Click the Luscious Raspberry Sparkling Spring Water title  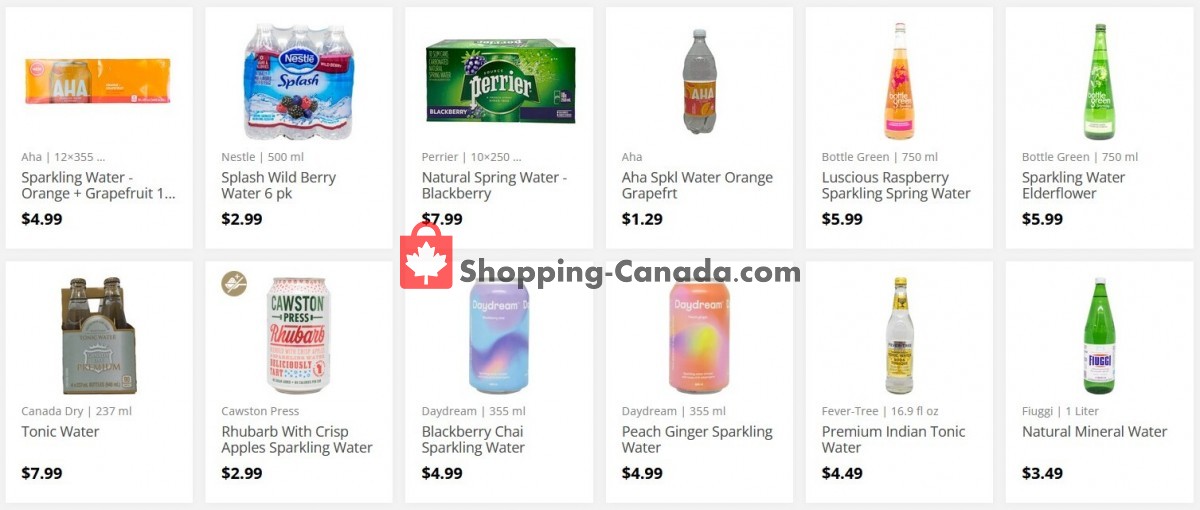(x=896, y=186)
